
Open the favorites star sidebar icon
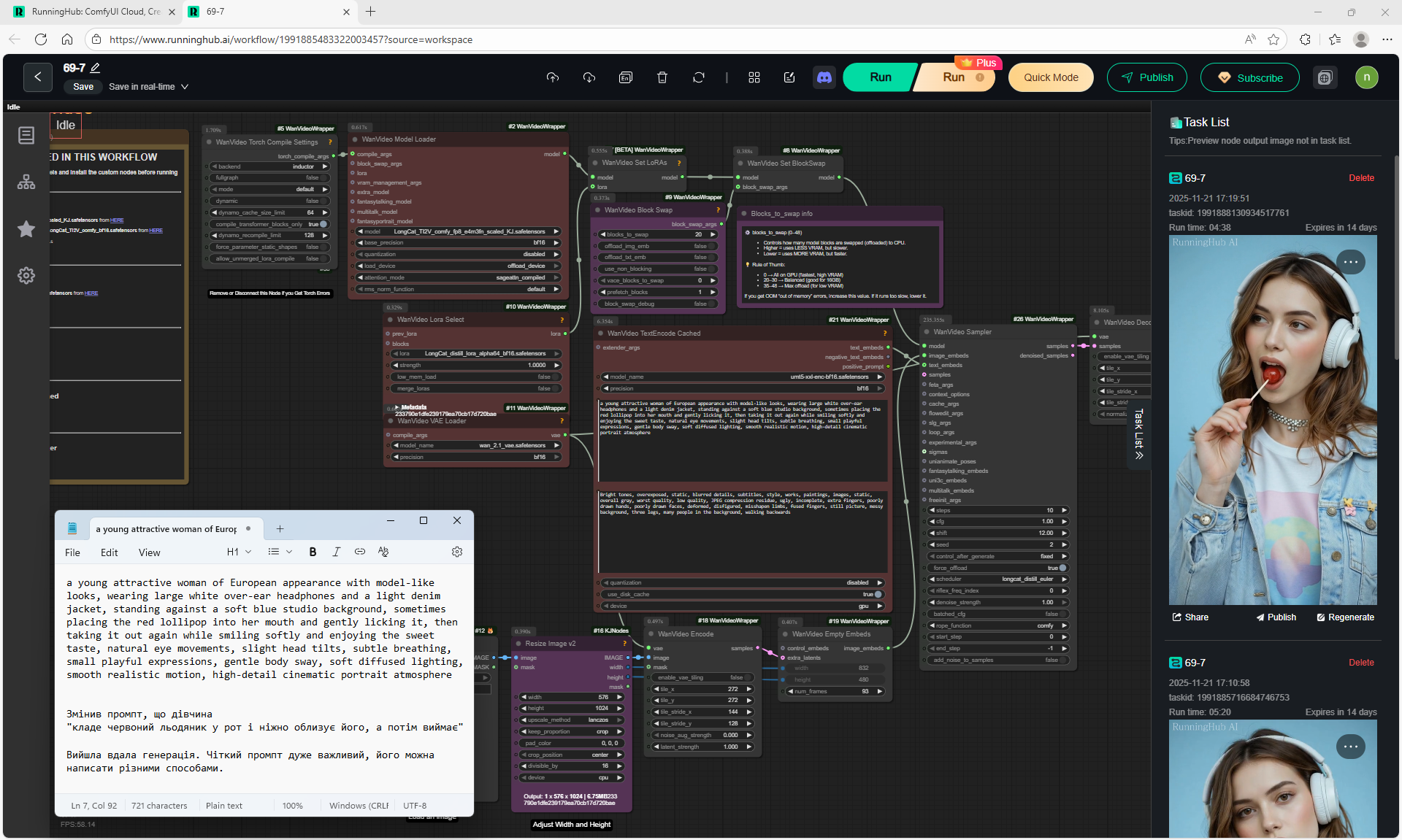tap(26, 229)
